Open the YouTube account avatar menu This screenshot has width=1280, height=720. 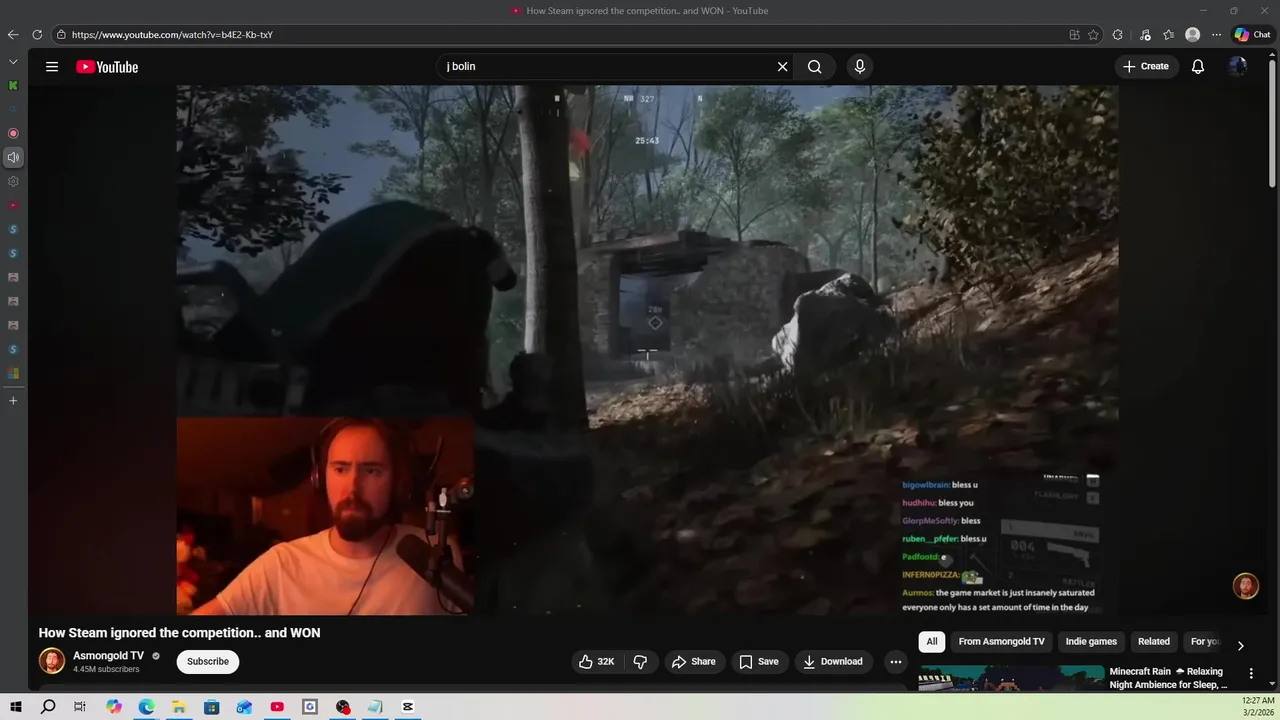[1238, 67]
